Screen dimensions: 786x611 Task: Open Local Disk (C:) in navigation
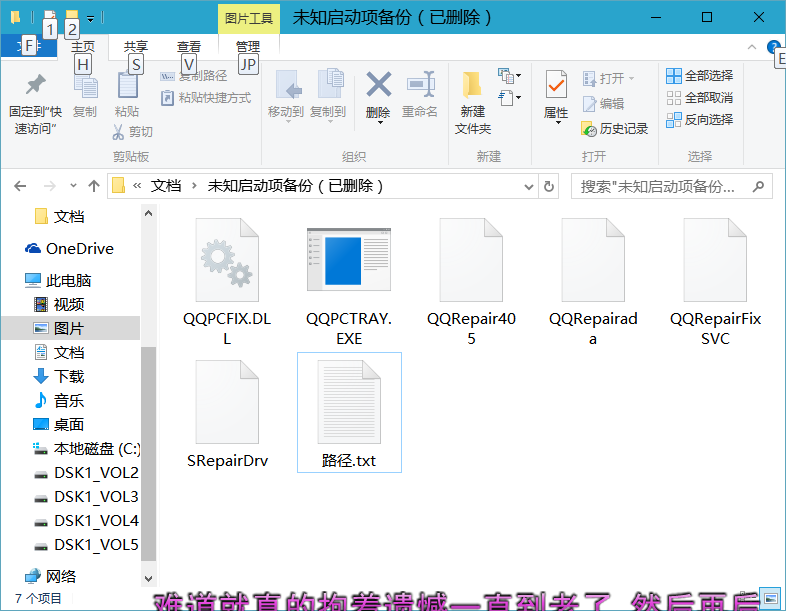point(86,449)
